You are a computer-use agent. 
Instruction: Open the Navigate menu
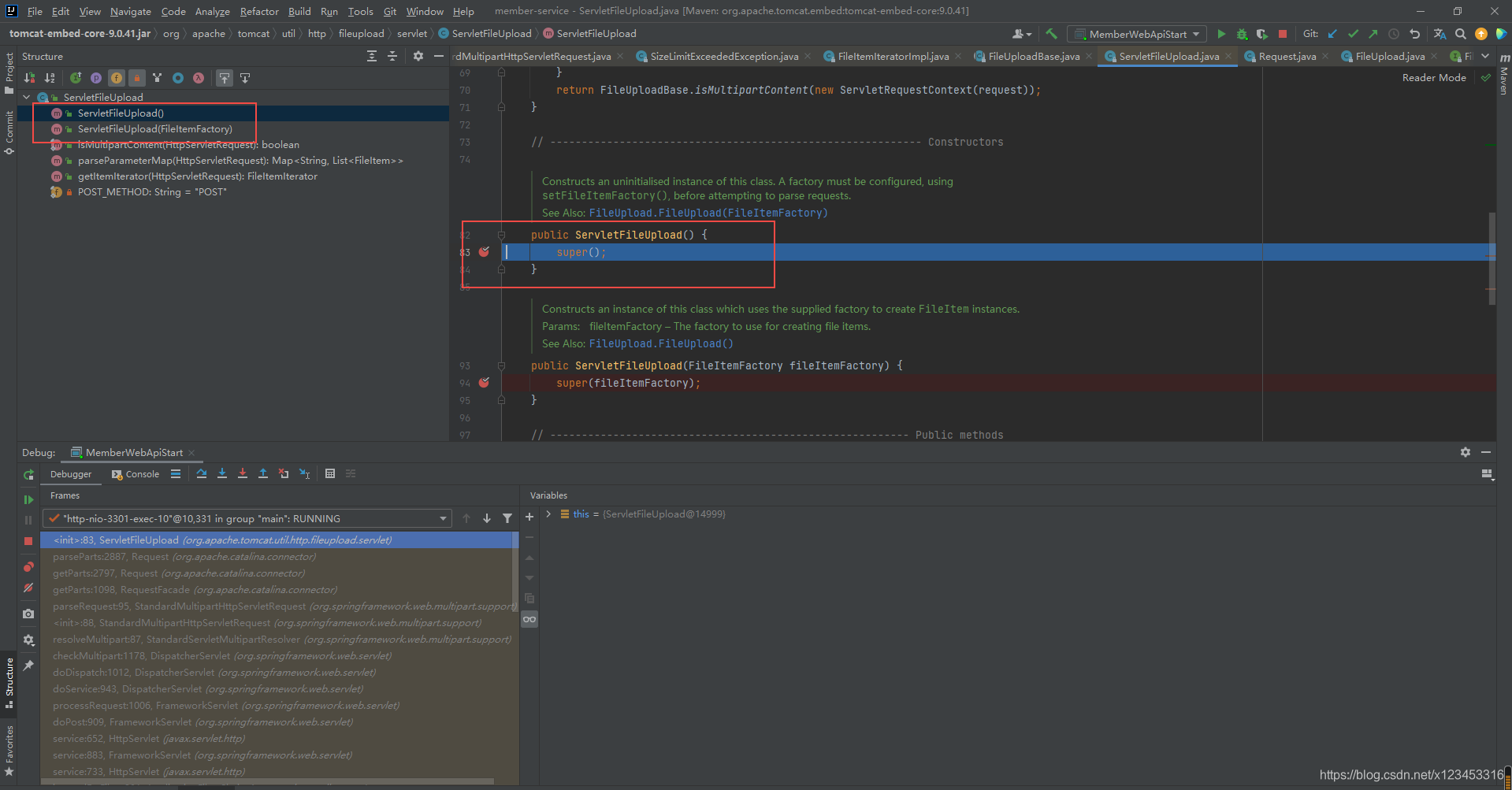[x=131, y=11]
